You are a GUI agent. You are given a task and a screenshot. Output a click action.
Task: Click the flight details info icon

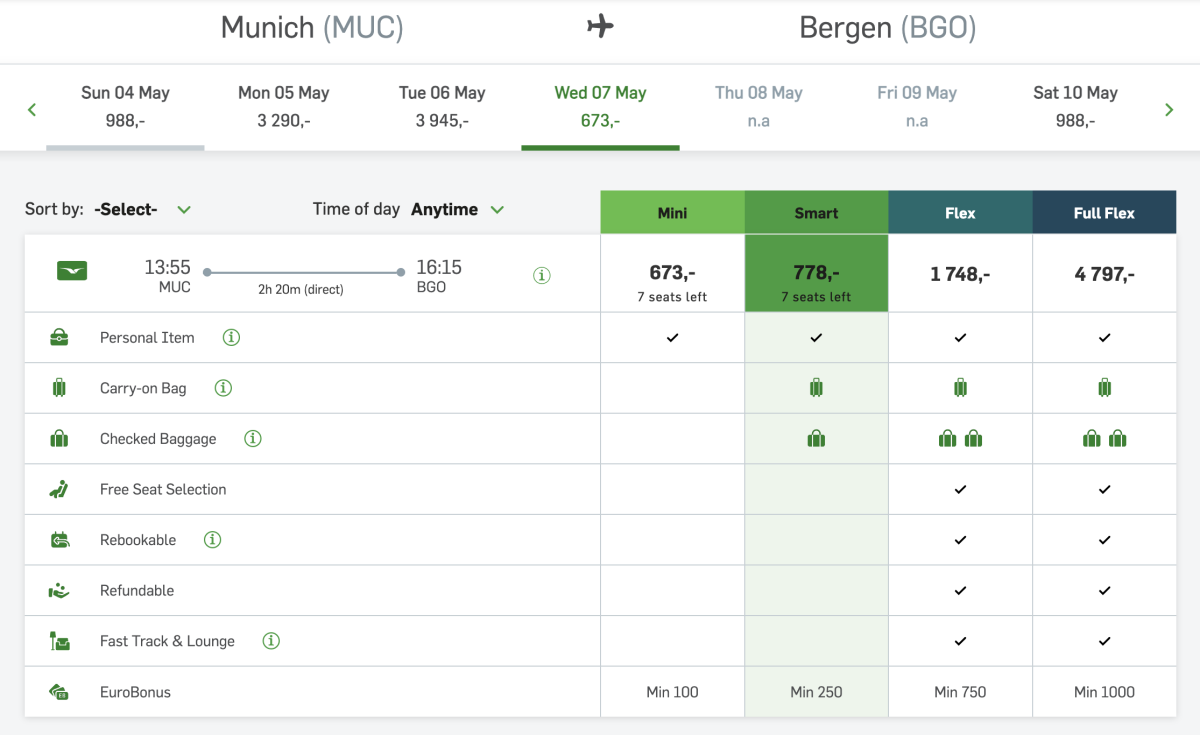point(542,276)
